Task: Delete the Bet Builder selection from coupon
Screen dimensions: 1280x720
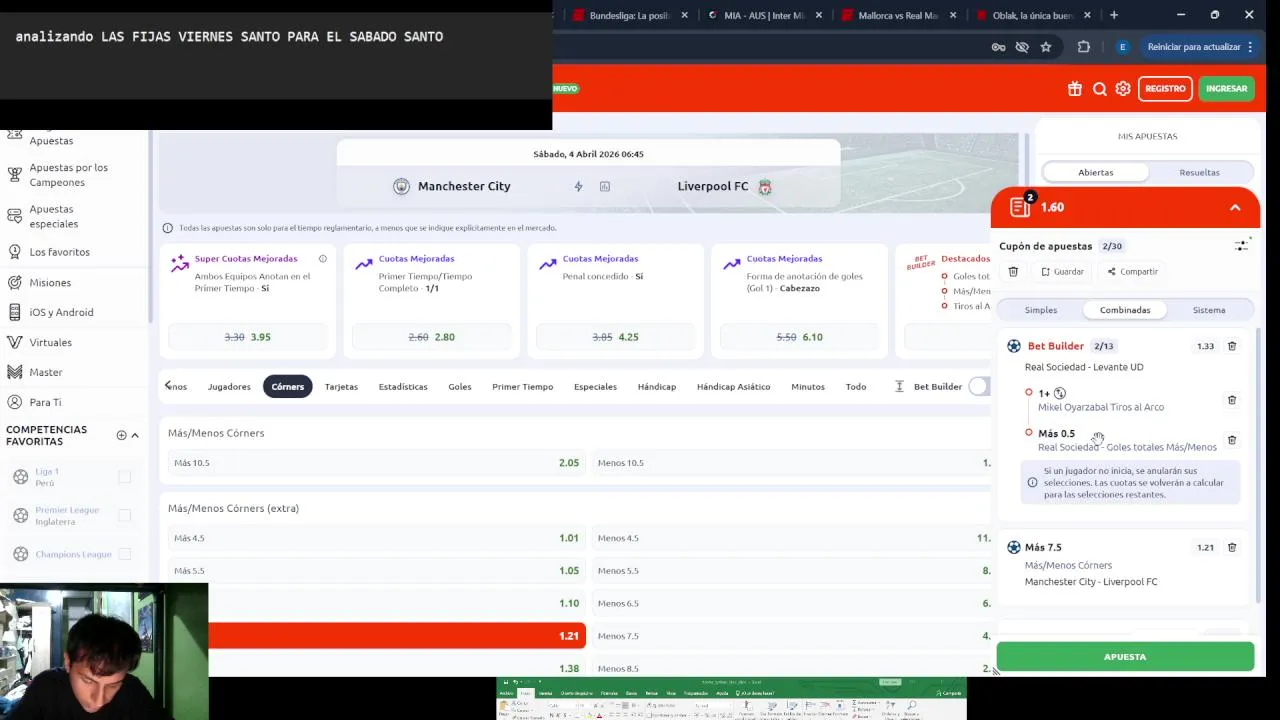Action: [x=1232, y=346]
